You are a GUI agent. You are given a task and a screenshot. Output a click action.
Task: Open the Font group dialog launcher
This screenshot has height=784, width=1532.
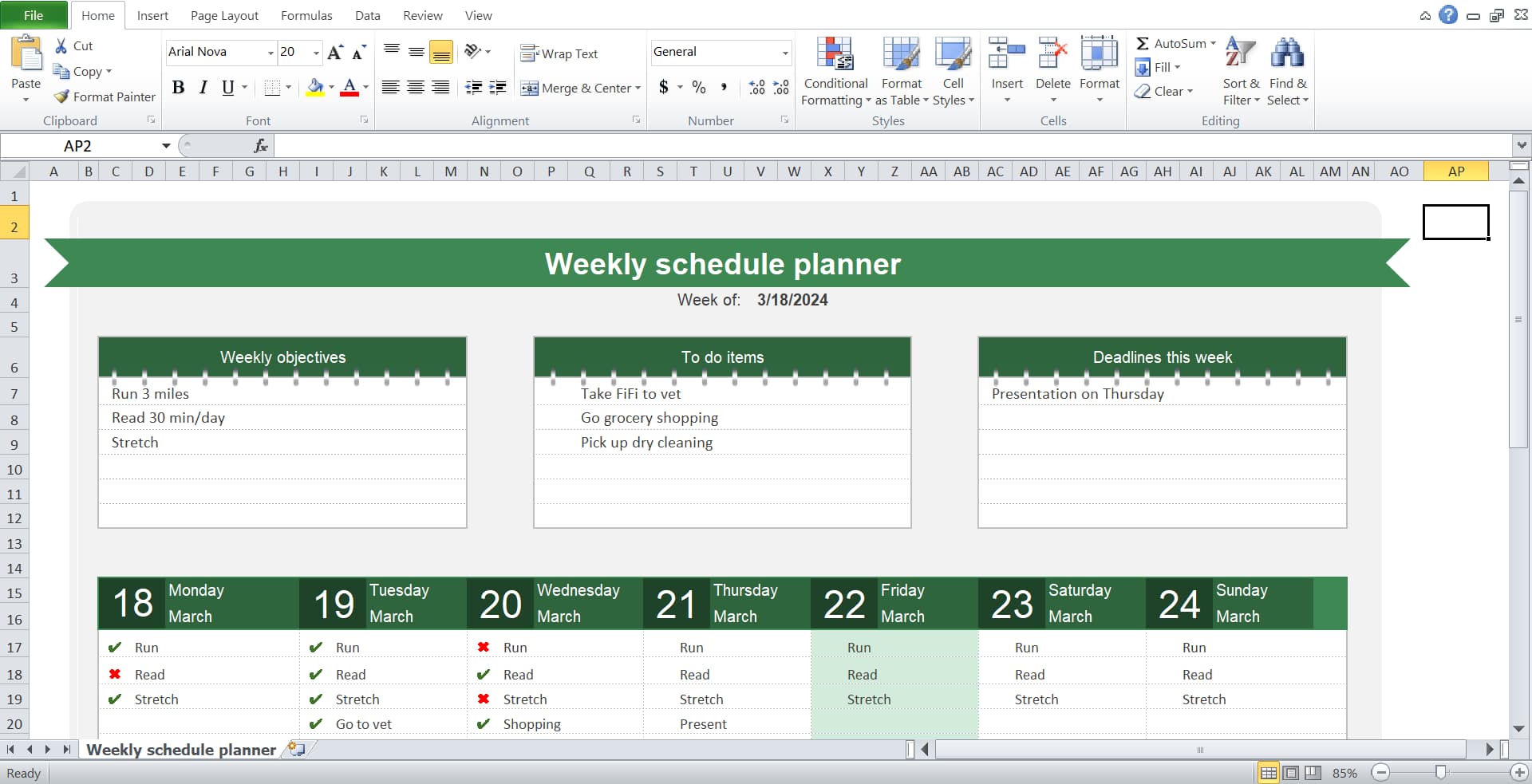[364, 120]
